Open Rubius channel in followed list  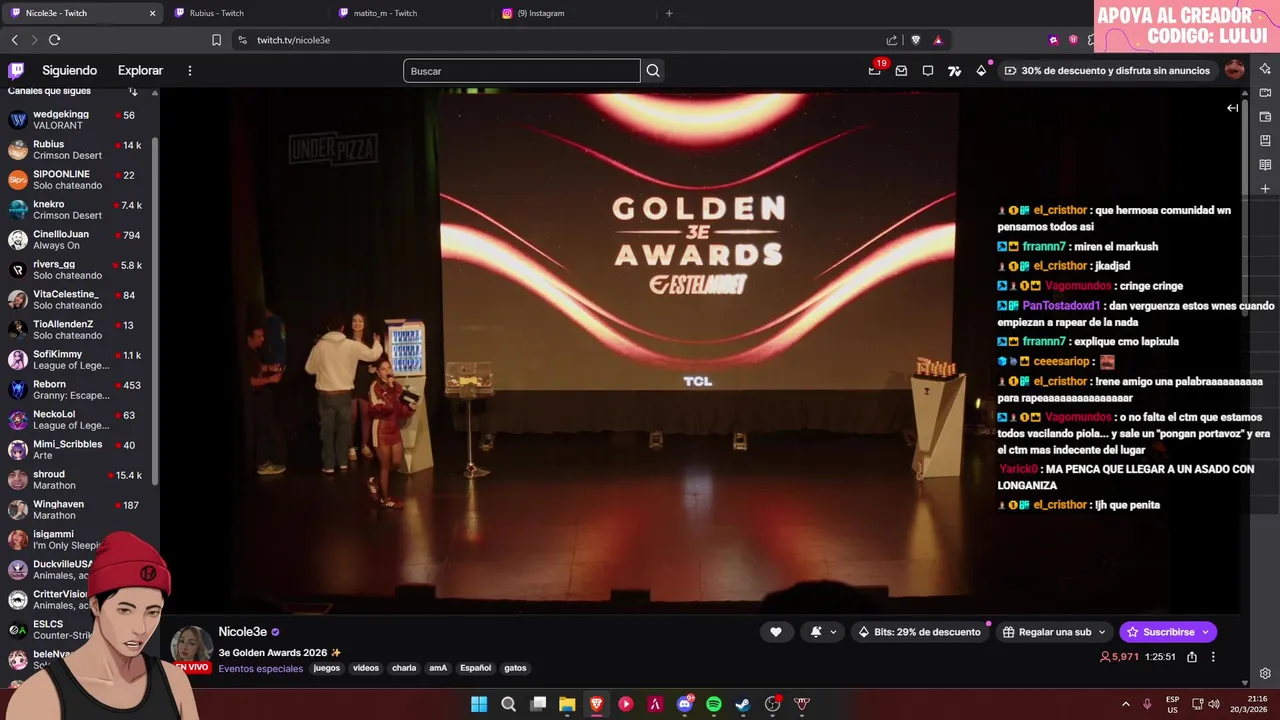[78, 150]
